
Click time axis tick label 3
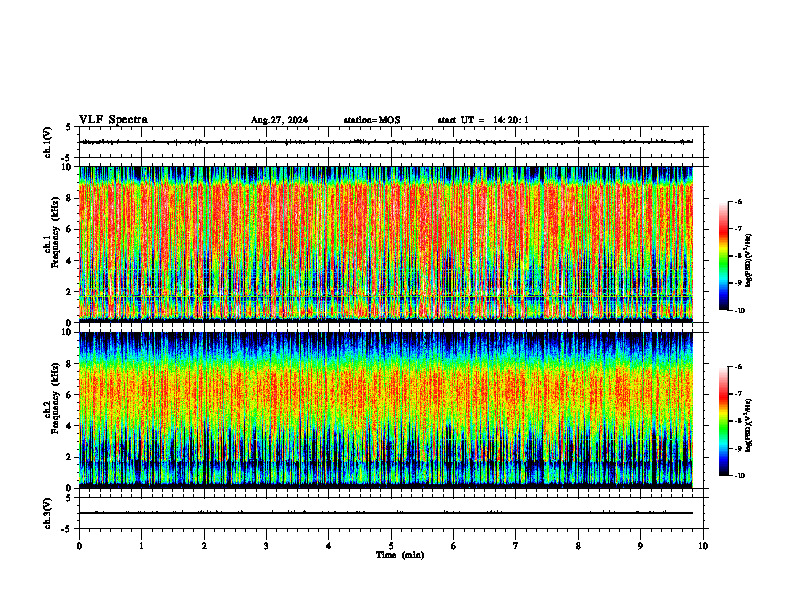point(266,546)
